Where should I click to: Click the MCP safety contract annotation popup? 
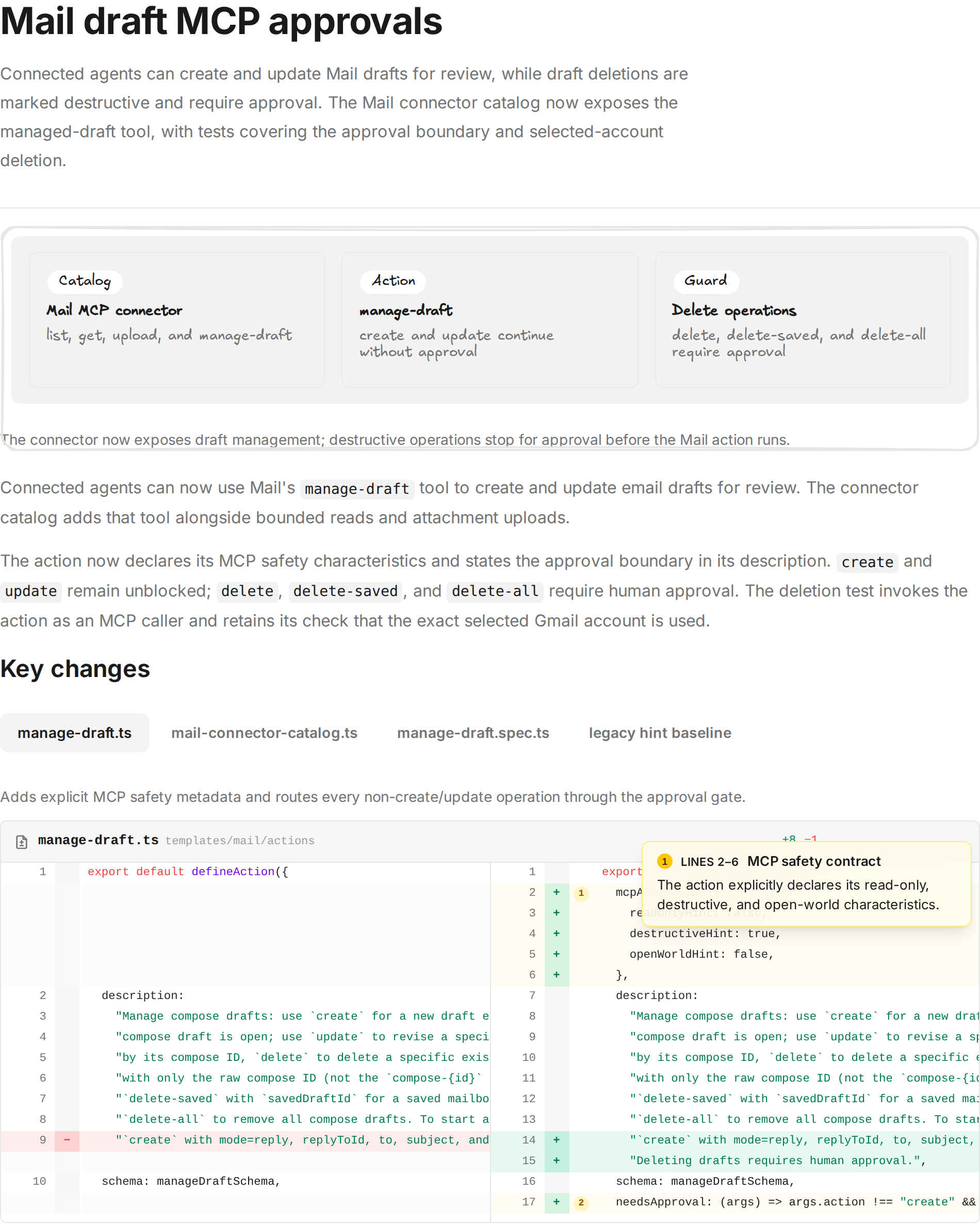tap(806, 884)
